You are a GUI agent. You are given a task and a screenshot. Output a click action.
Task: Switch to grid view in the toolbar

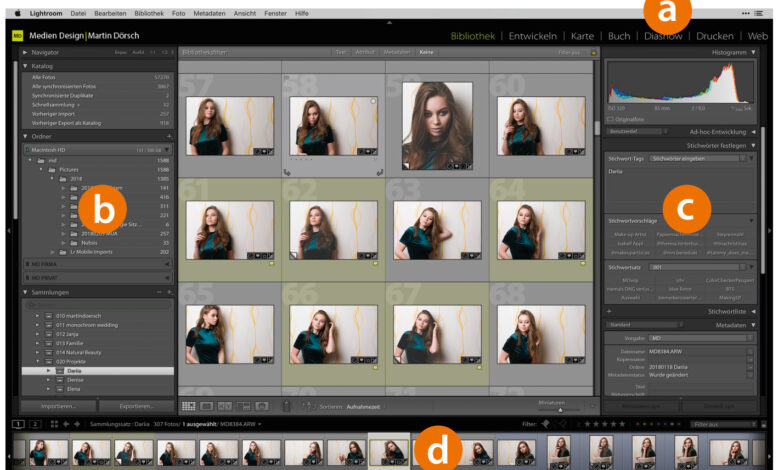(188, 407)
